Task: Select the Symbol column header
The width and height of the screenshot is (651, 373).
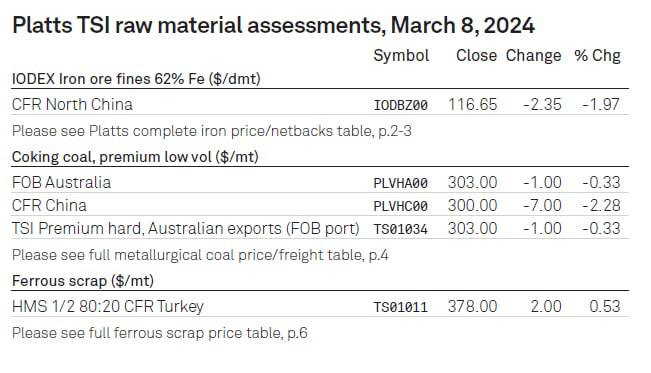Action: [x=401, y=56]
